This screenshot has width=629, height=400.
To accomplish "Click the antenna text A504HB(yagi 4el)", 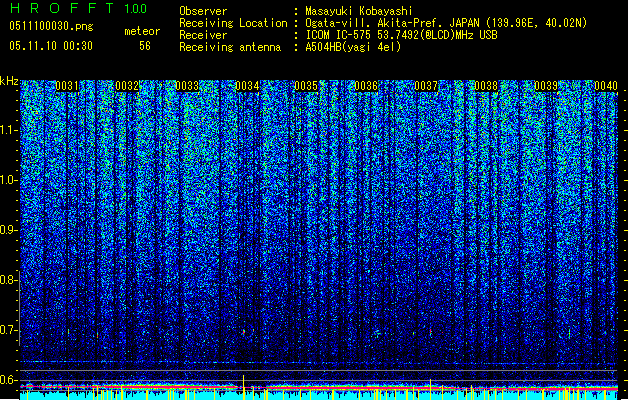I will [x=353, y=47].
